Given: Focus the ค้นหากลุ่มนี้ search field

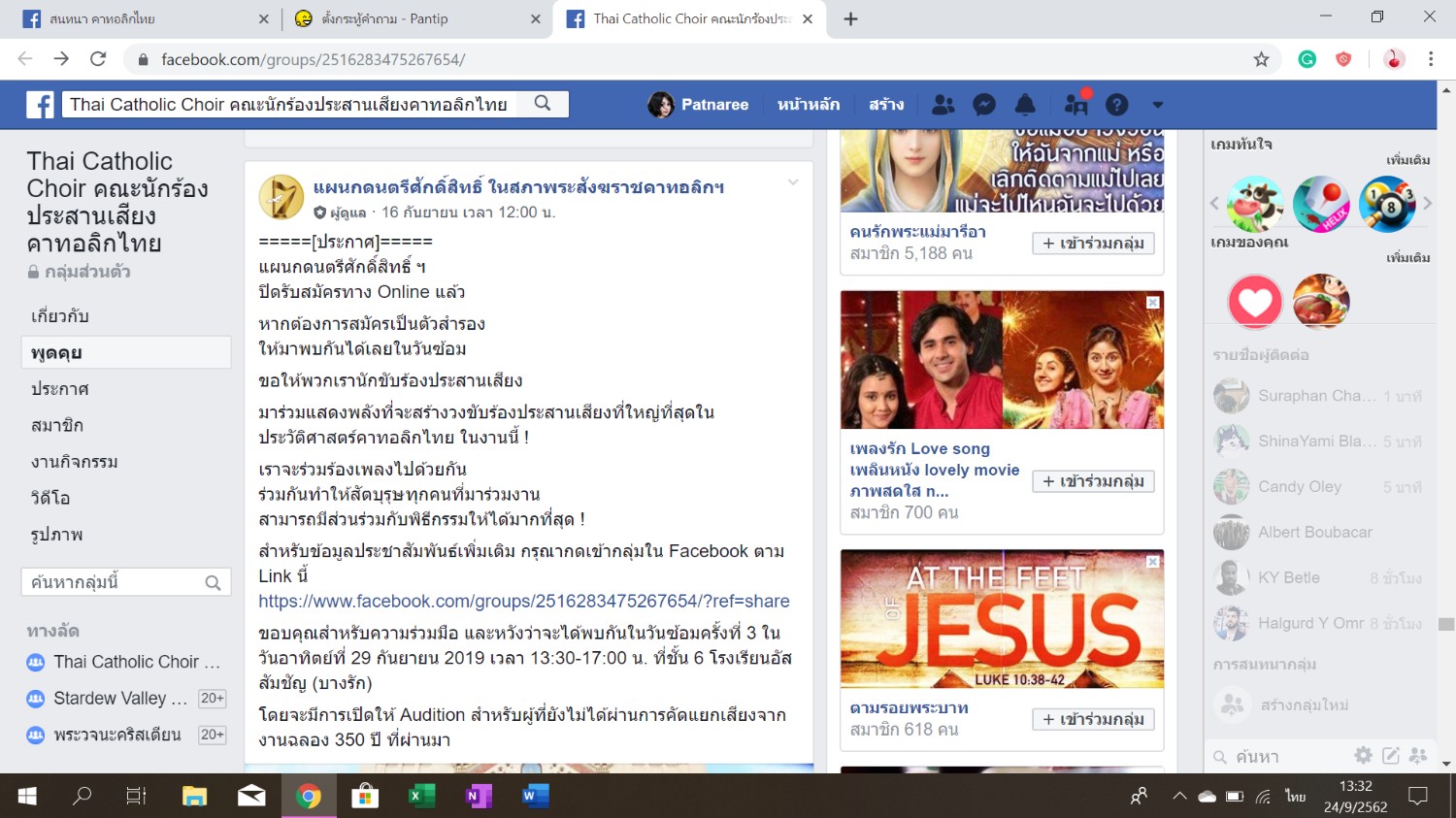Looking at the screenshot, I should click(x=126, y=582).
